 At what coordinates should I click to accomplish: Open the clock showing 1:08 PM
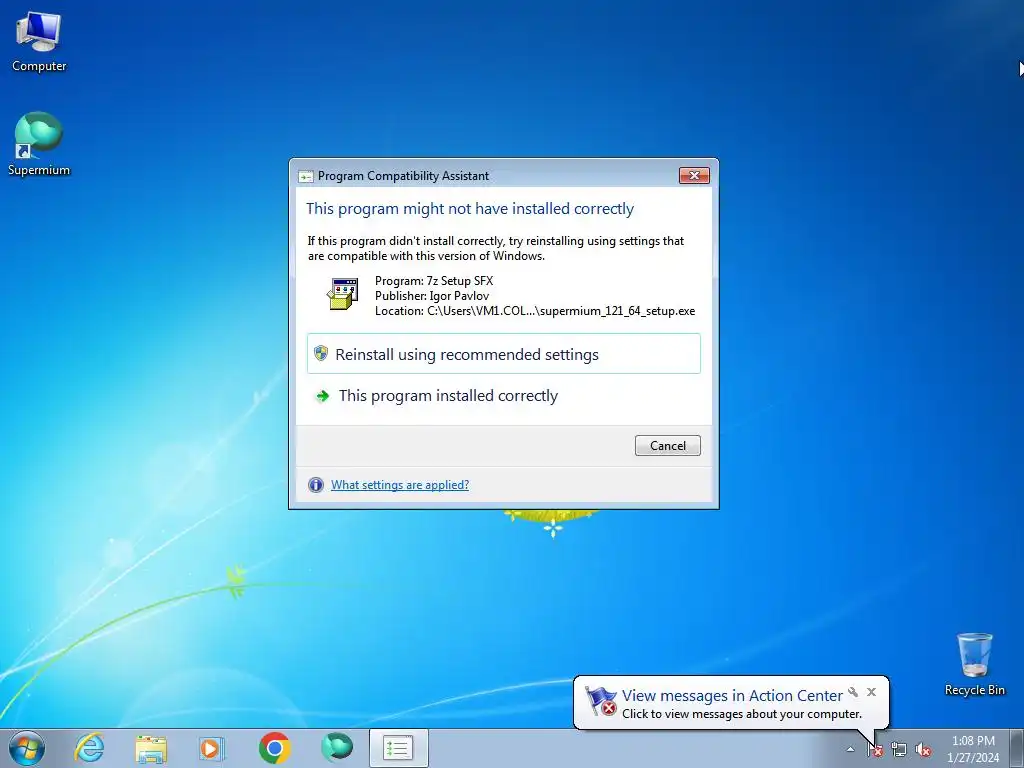pos(973,748)
